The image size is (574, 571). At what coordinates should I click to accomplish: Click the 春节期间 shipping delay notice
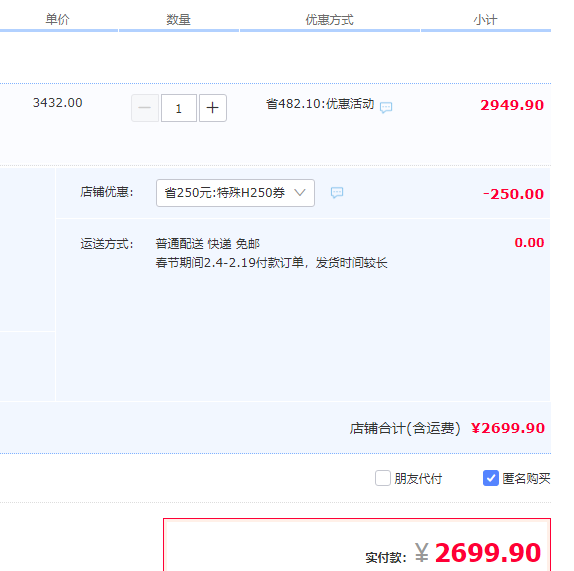(271, 262)
